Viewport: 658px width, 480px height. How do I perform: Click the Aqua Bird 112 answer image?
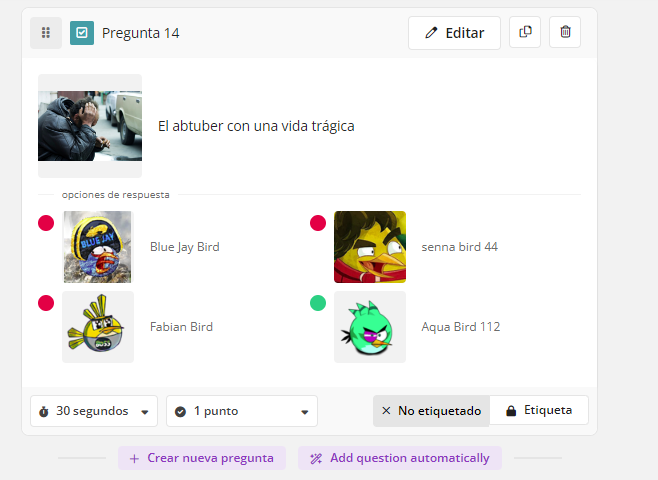370,327
